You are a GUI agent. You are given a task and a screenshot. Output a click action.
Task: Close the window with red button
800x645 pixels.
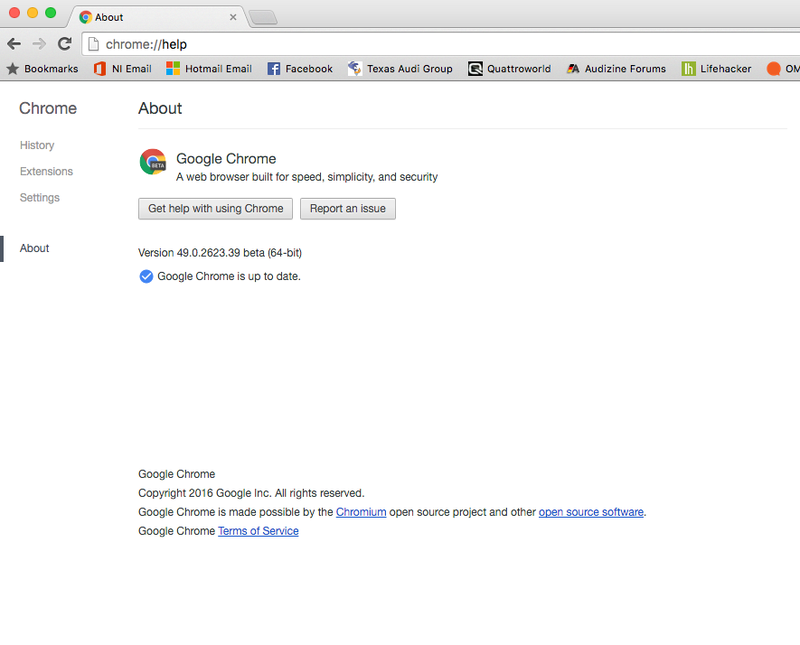15,13
